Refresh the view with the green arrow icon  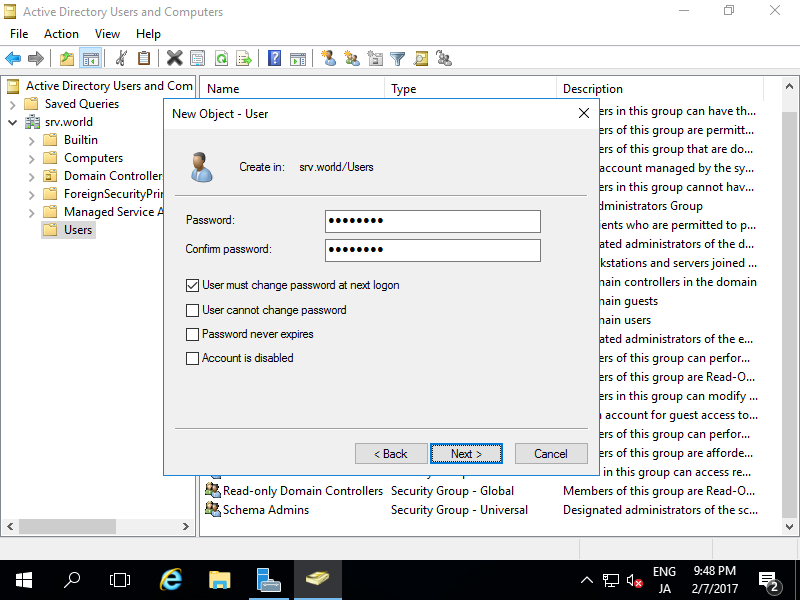point(221,59)
